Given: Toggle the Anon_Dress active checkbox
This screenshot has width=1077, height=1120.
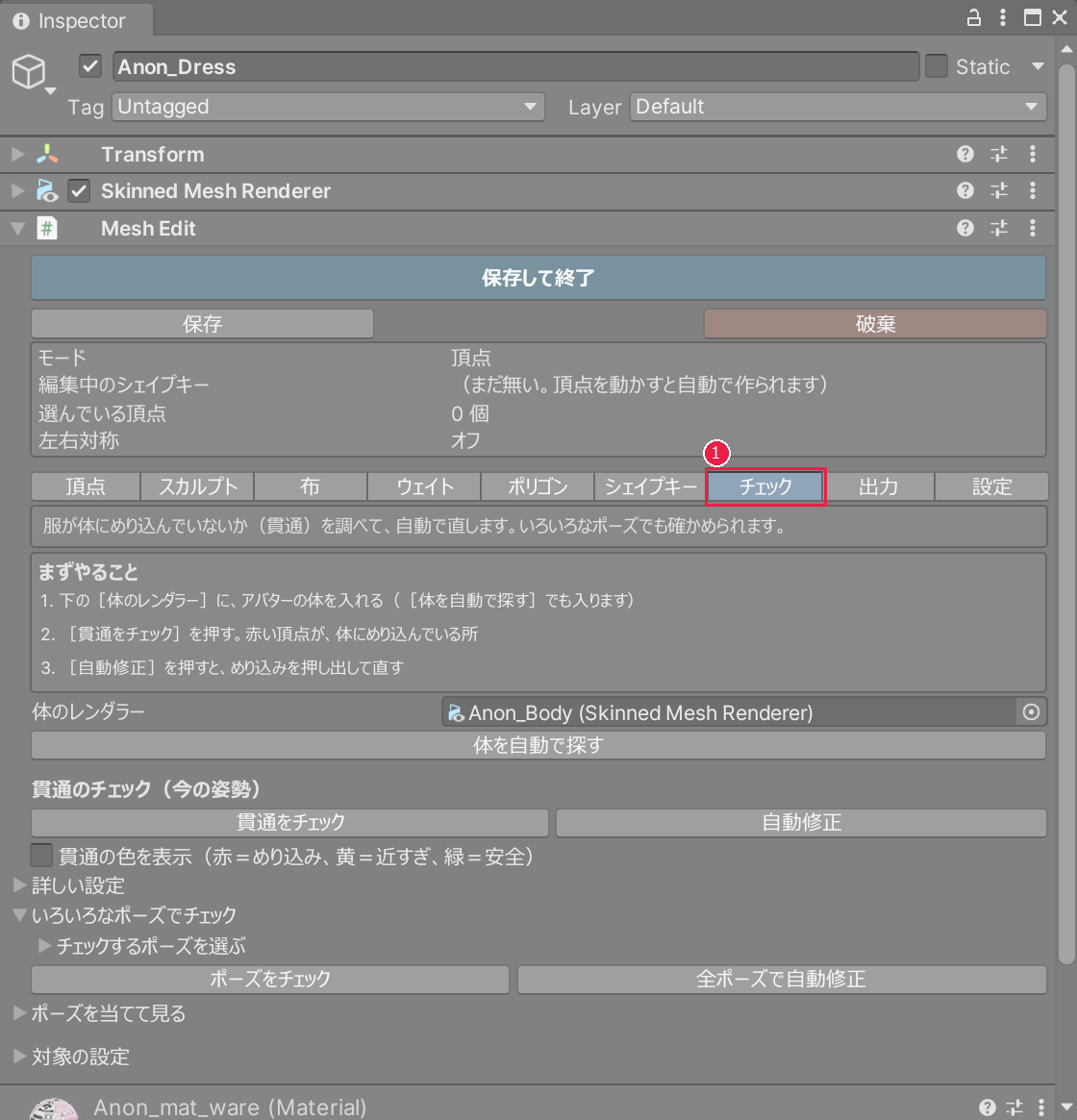Looking at the screenshot, I should [x=90, y=66].
